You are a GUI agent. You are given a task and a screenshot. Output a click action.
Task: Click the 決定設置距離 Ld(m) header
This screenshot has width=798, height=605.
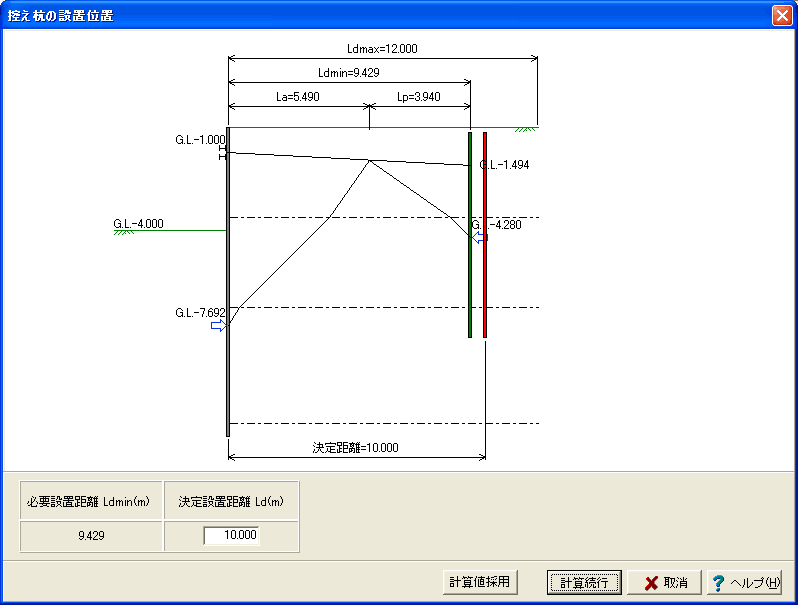pyautogui.click(x=231, y=502)
